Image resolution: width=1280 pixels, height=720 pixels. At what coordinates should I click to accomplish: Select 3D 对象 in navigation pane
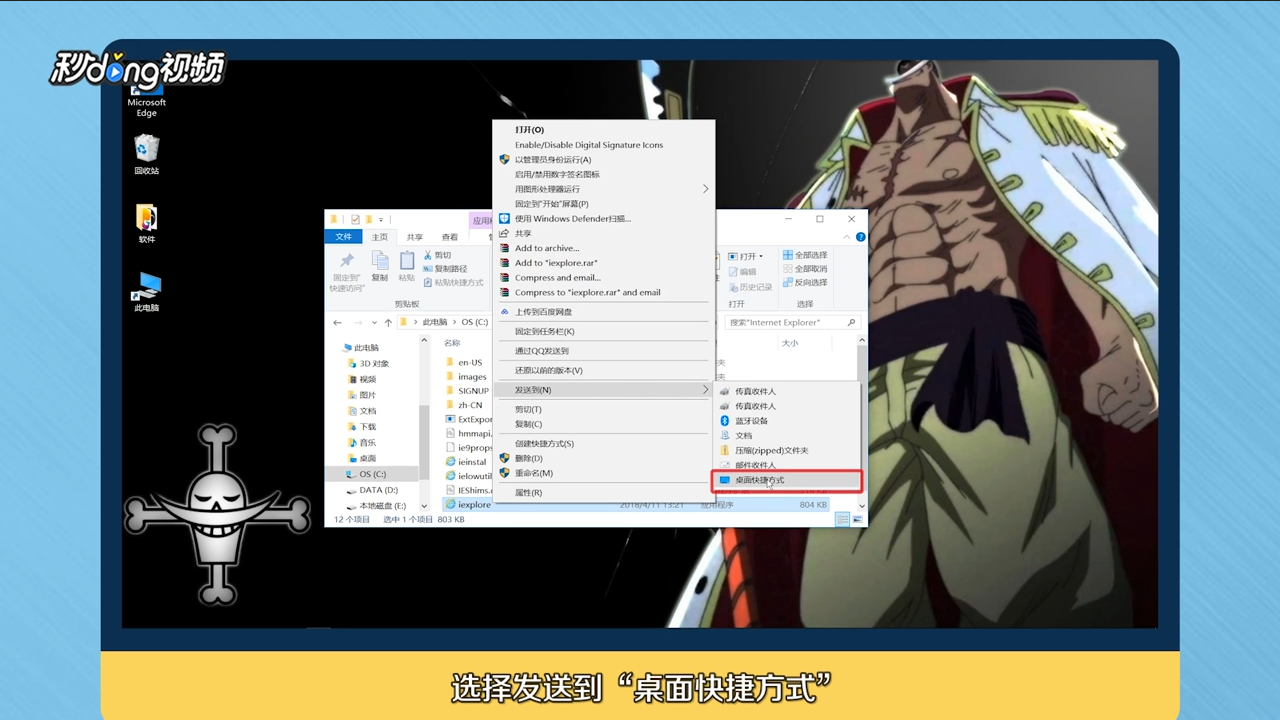(367, 363)
